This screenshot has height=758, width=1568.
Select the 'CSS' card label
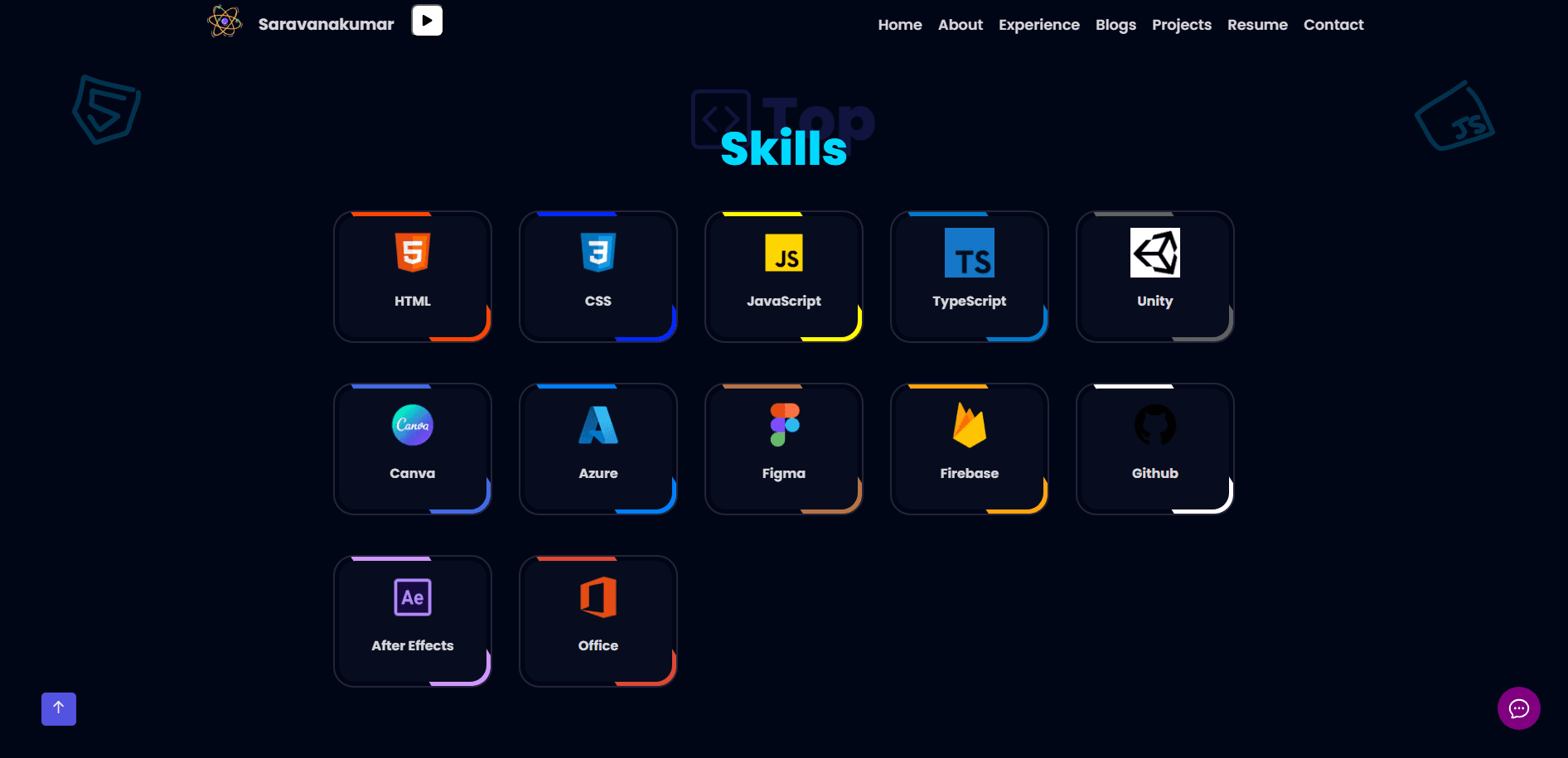[598, 301]
